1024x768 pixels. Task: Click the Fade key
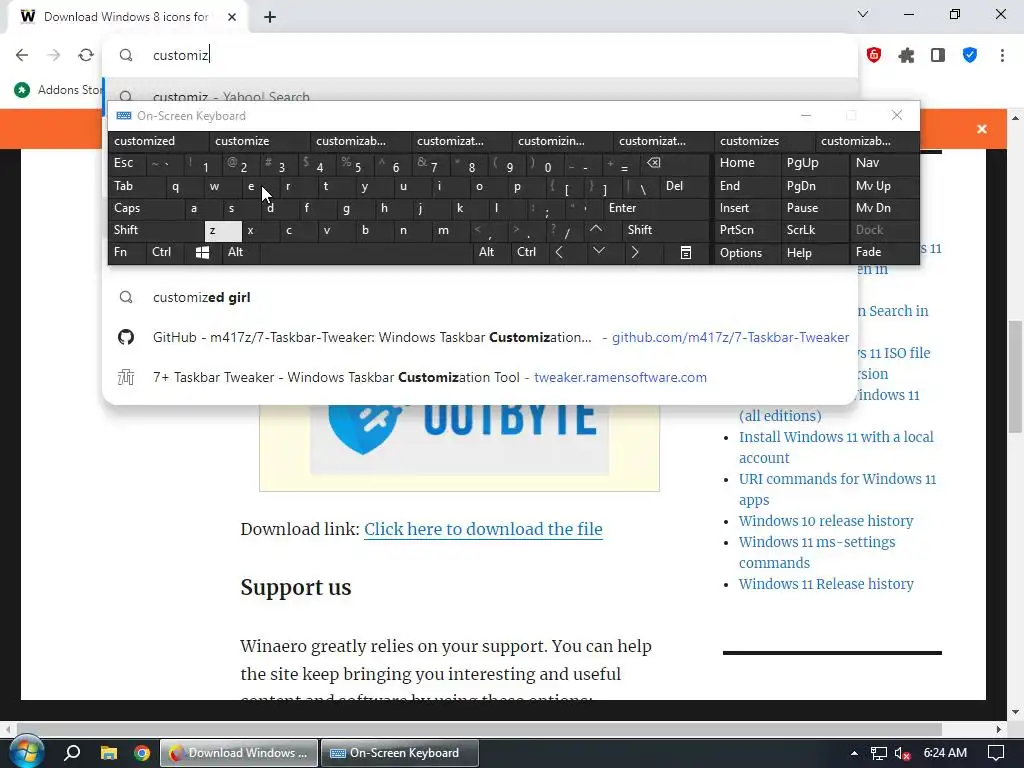pyautogui.click(x=884, y=252)
